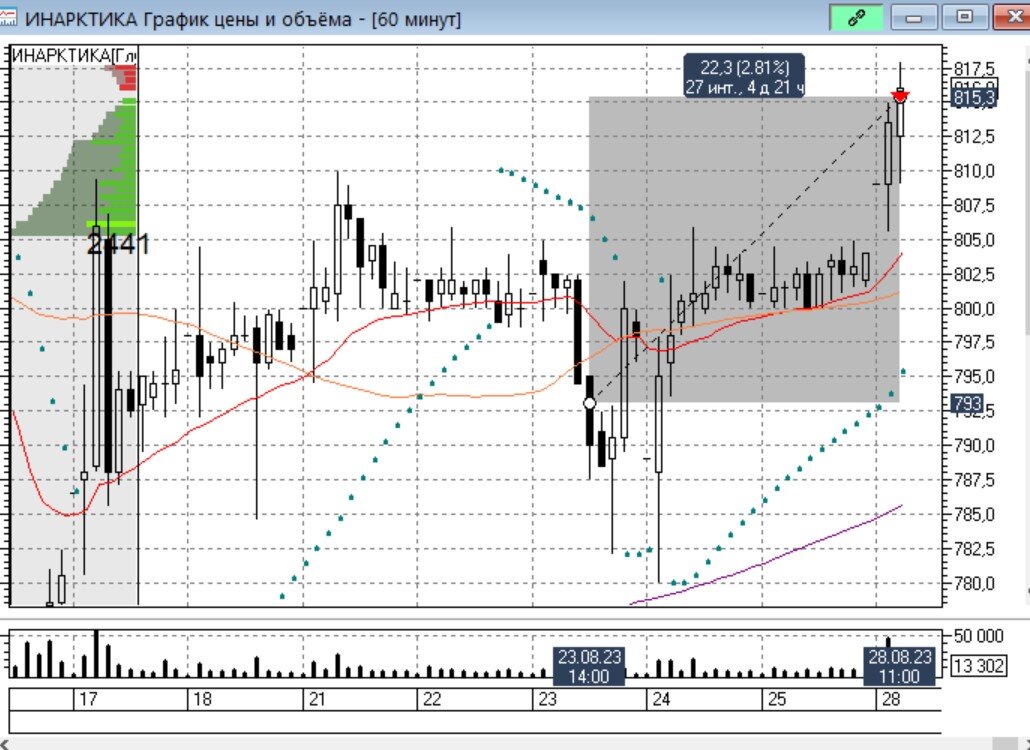Click the 22,3 (2.81%) measurement label

tap(744, 76)
